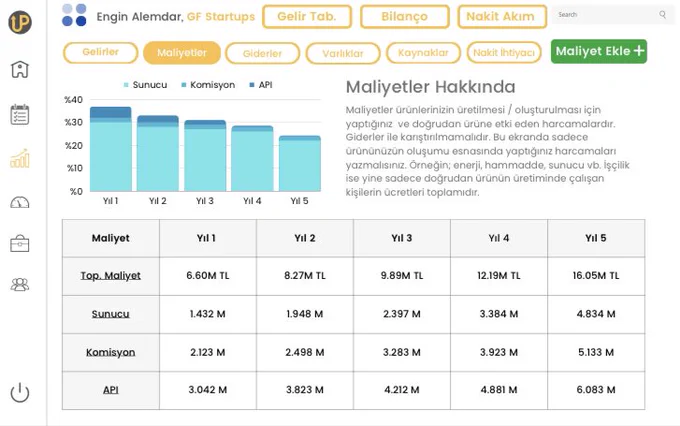The image size is (680, 426).
Task: Click the Yıl 5 table header
Action: click(596, 238)
